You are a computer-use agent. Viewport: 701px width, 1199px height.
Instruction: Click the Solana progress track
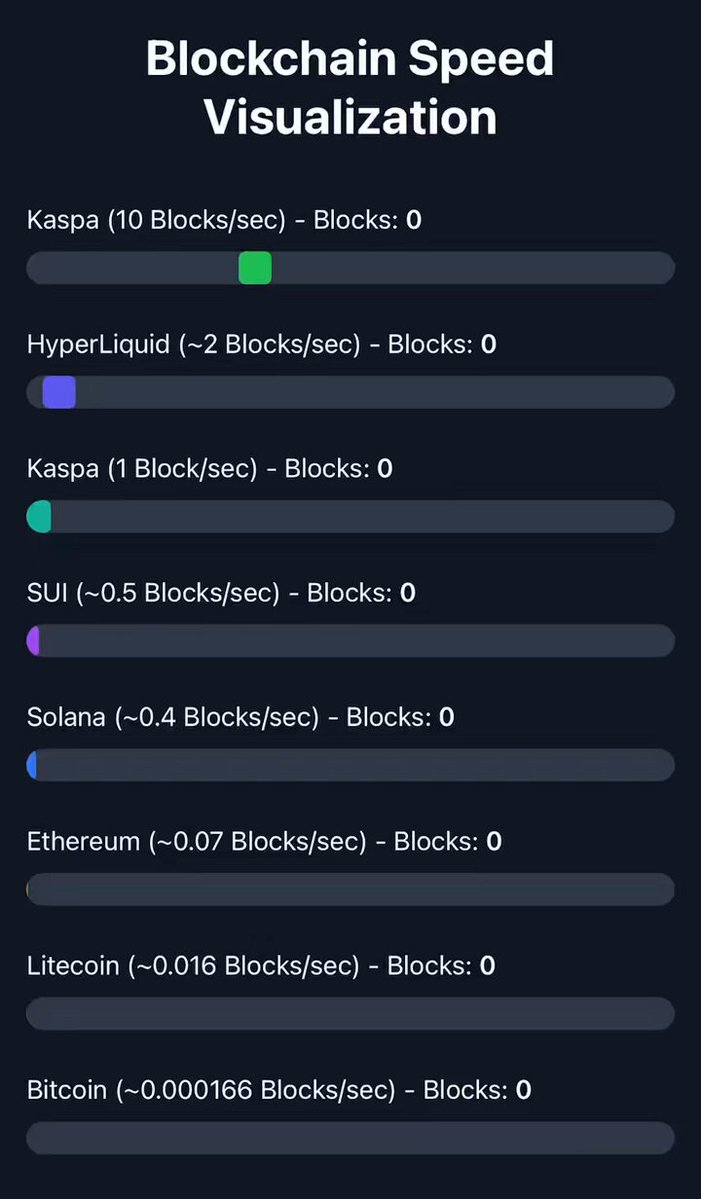coord(400,765)
